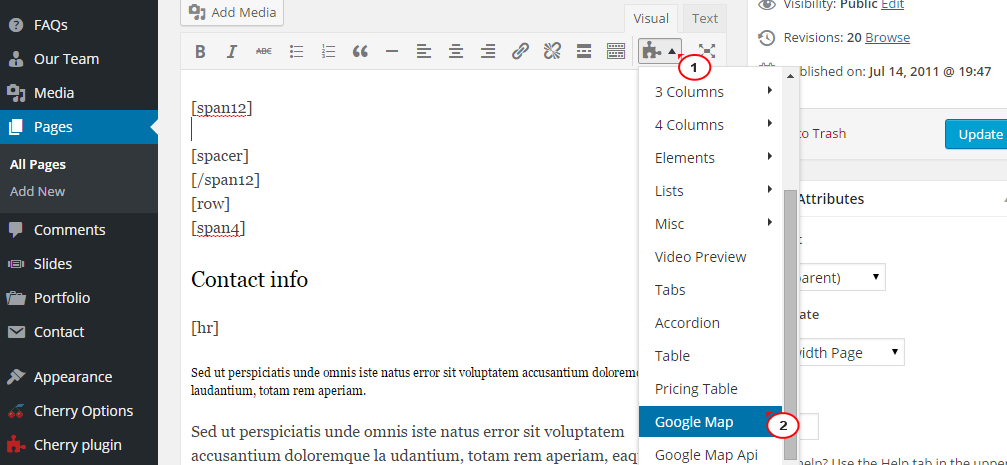Insert or edit link
Viewport: 1007px width, 465px height.
point(520,51)
